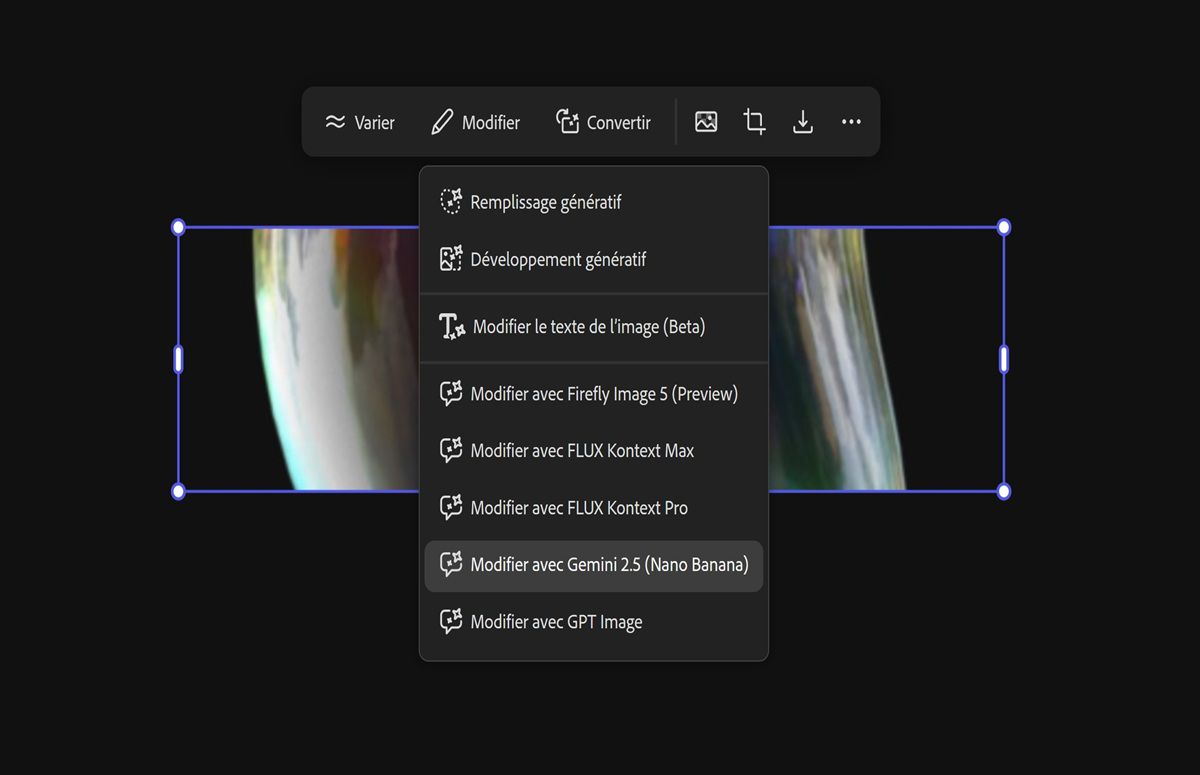Click the Convertir toolbar button
Image resolution: width=1200 pixels, height=775 pixels.
click(603, 122)
